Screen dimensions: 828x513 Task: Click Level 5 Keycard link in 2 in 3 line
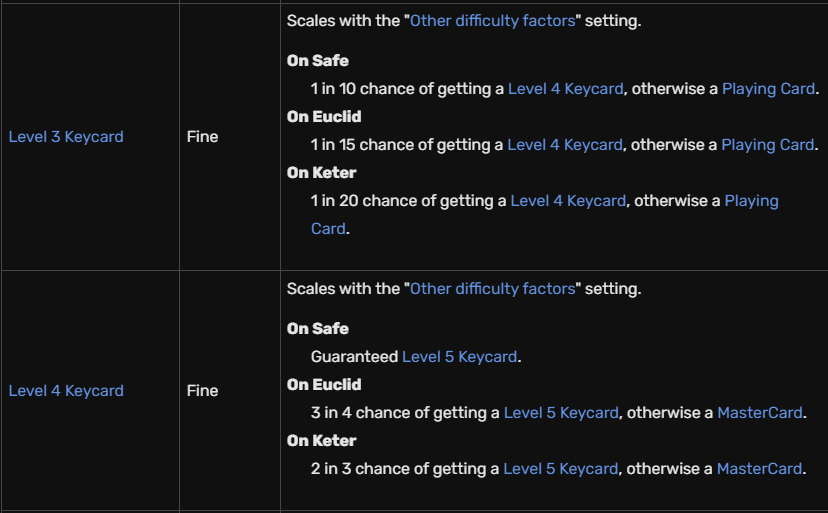coord(561,469)
